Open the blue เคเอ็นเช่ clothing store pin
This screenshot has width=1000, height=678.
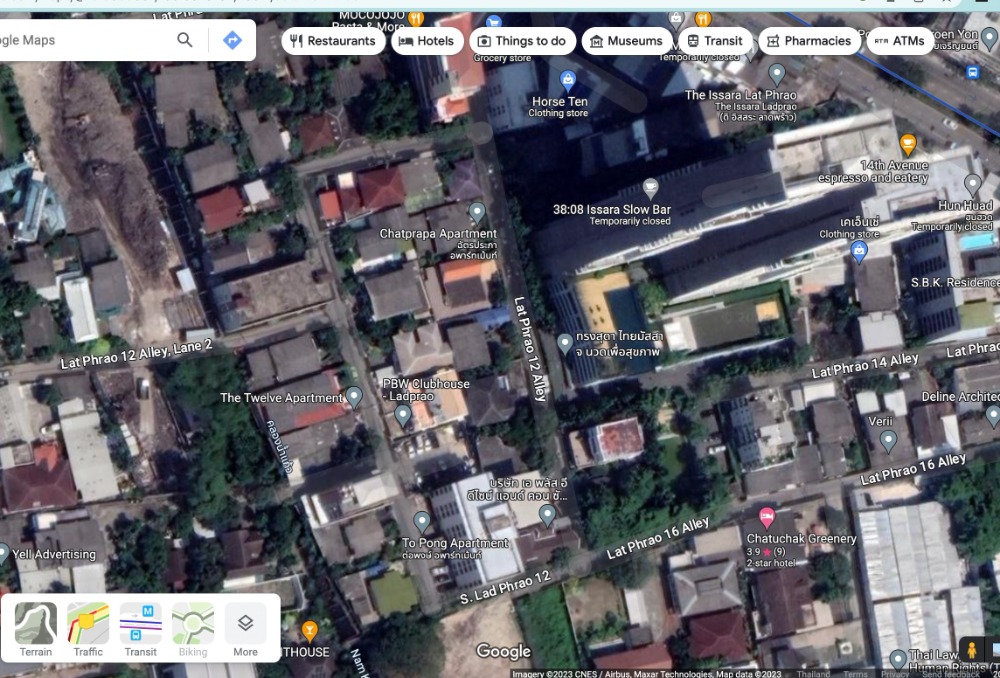click(859, 251)
